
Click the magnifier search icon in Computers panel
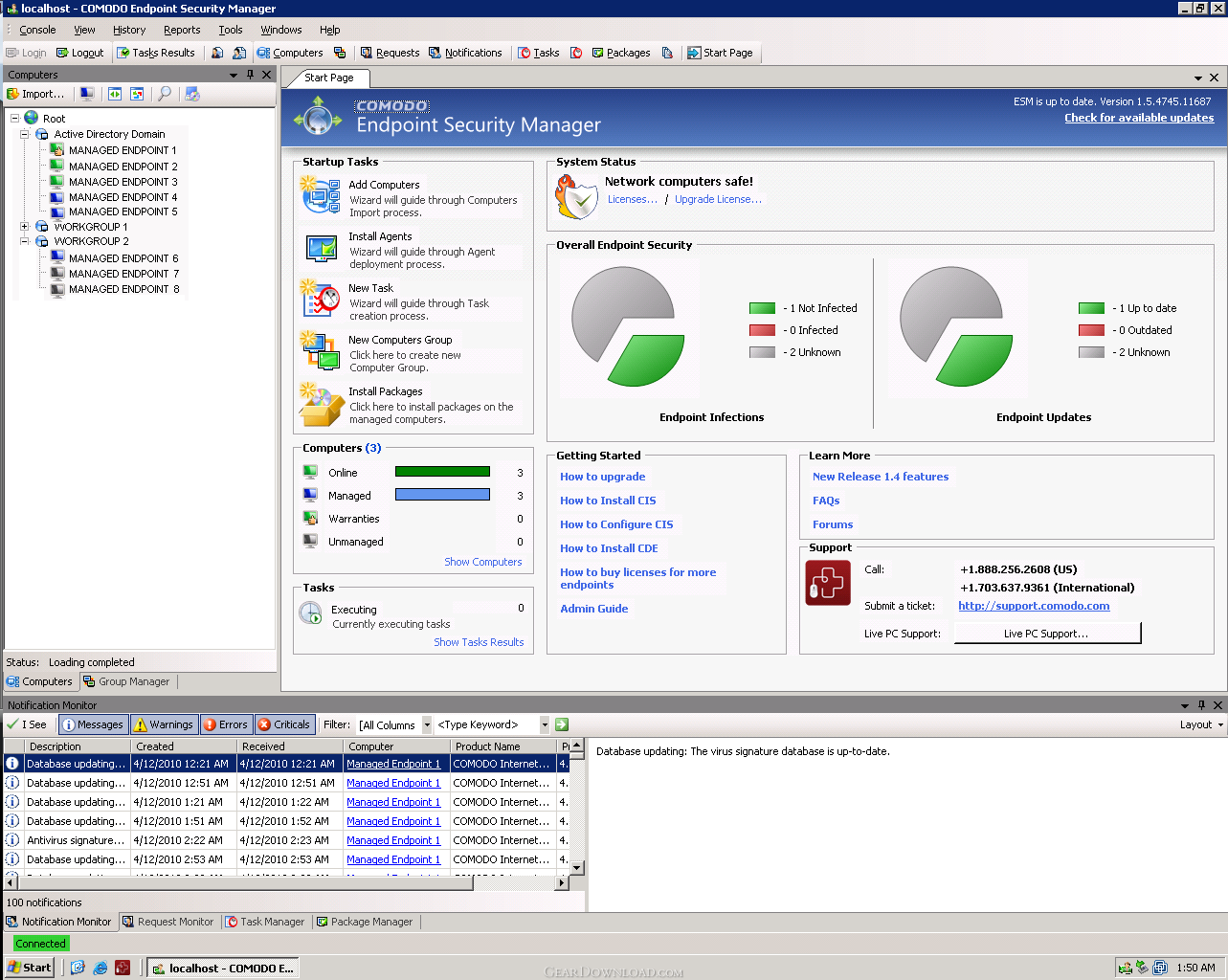coord(165,94)
